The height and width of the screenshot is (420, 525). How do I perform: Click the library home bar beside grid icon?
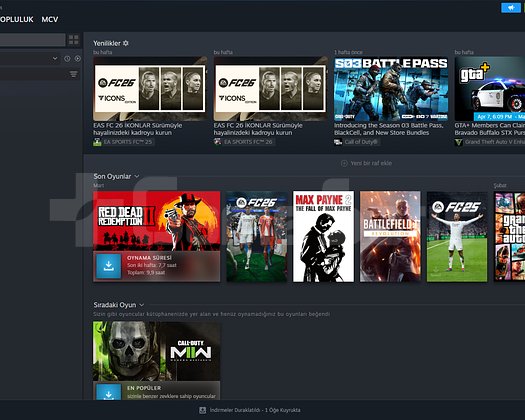point(32,40)
